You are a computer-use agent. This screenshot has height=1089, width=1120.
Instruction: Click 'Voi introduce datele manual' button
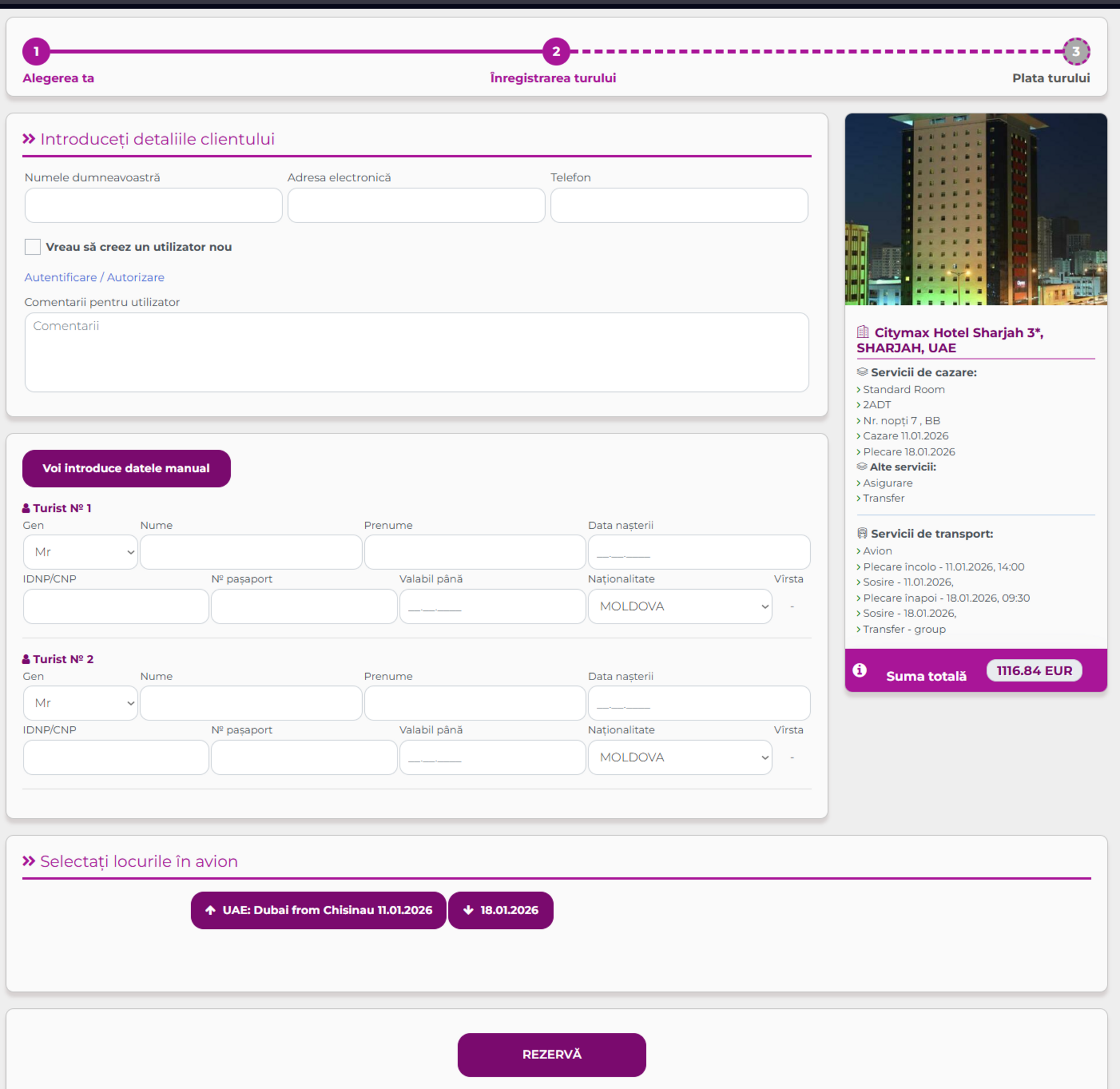tap(126, 468)
